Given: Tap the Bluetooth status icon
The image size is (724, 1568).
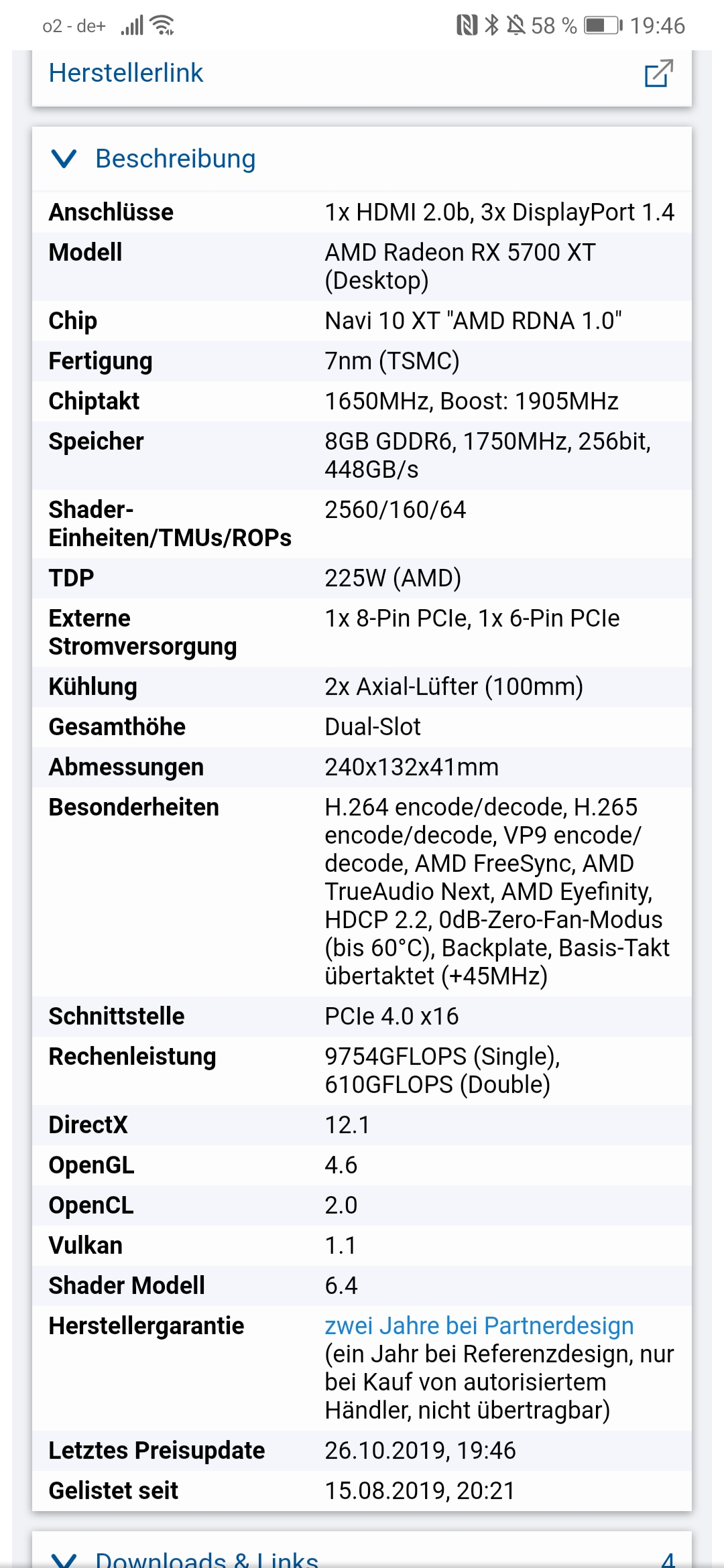Looking at the screenshot, I should 492,25.
